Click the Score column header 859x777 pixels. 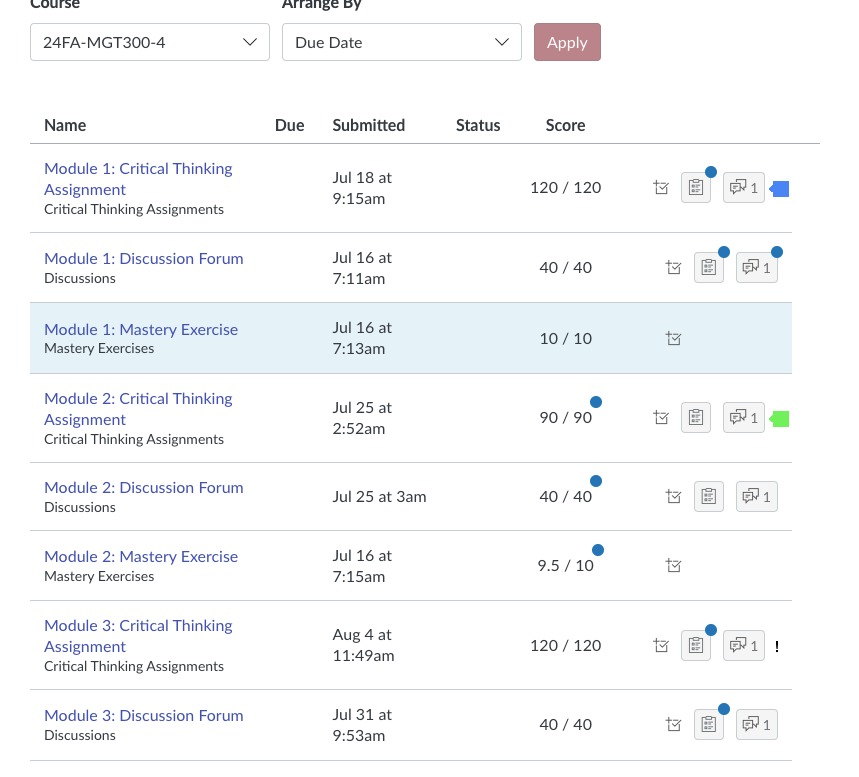point(565,125)
